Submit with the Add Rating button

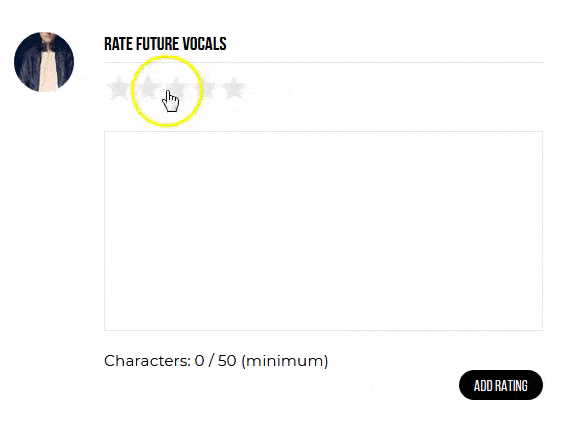tap(501, 385)
